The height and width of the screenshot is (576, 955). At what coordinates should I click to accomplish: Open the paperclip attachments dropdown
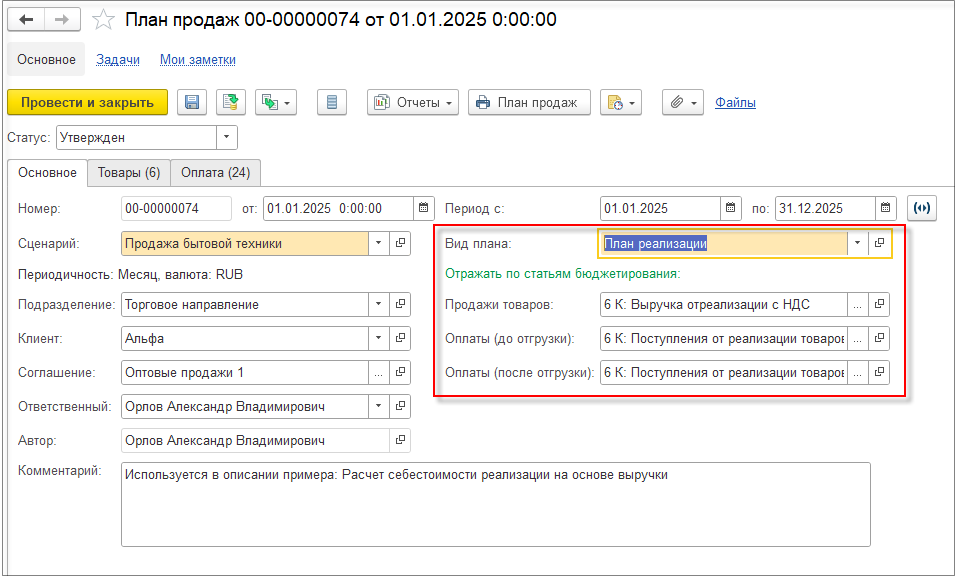(x=683, y=102)
